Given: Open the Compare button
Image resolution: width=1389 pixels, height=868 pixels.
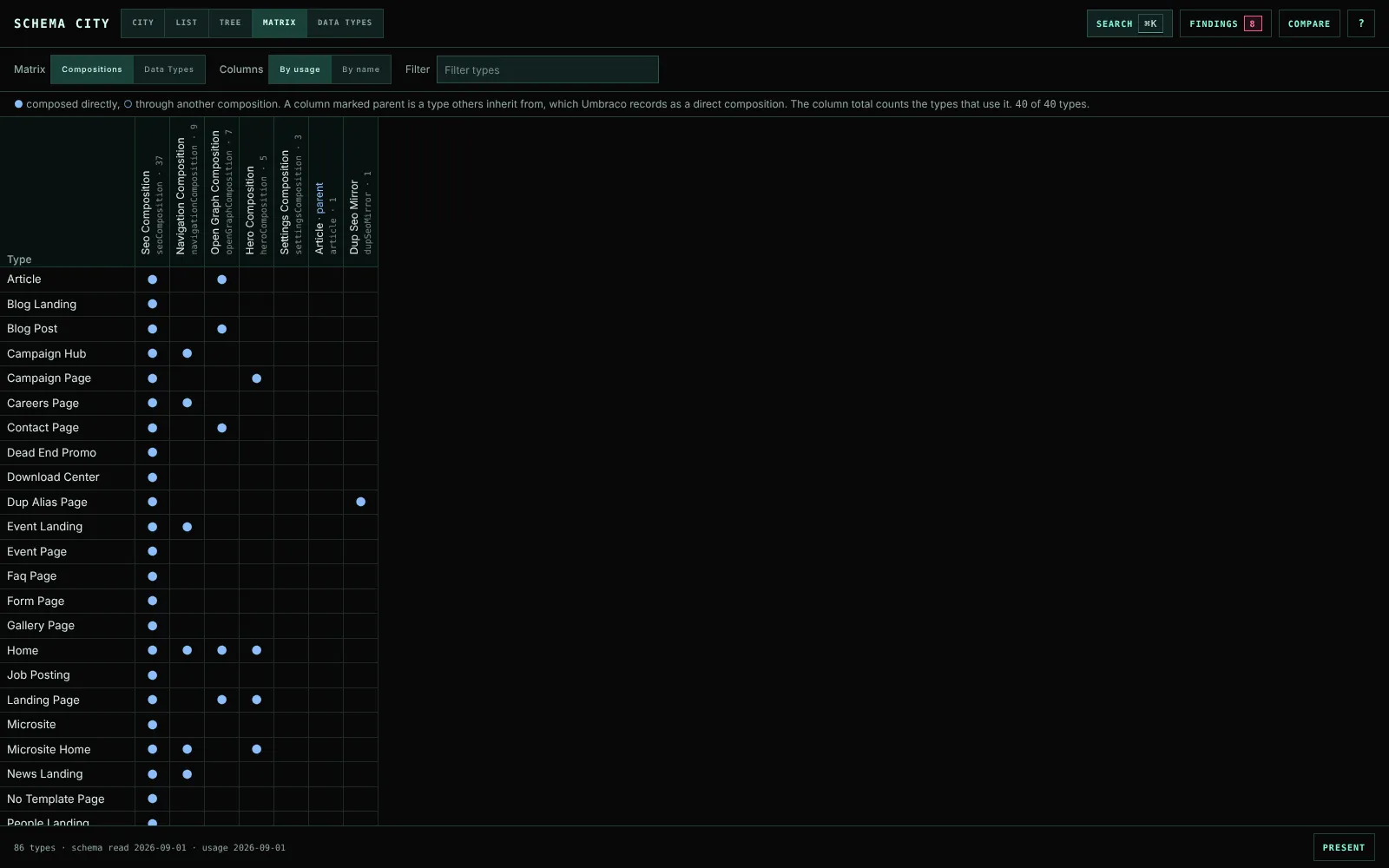Looking at the screenshot, I should pyautogui.click(x=1309, y=23).
